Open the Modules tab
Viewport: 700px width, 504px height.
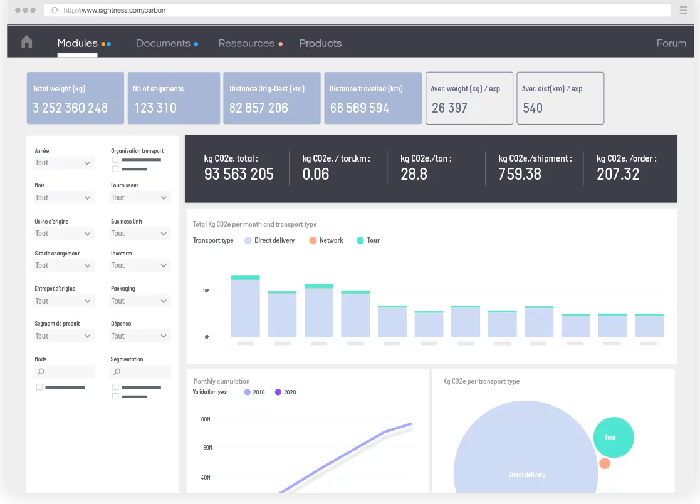click(x=77, y=43)
